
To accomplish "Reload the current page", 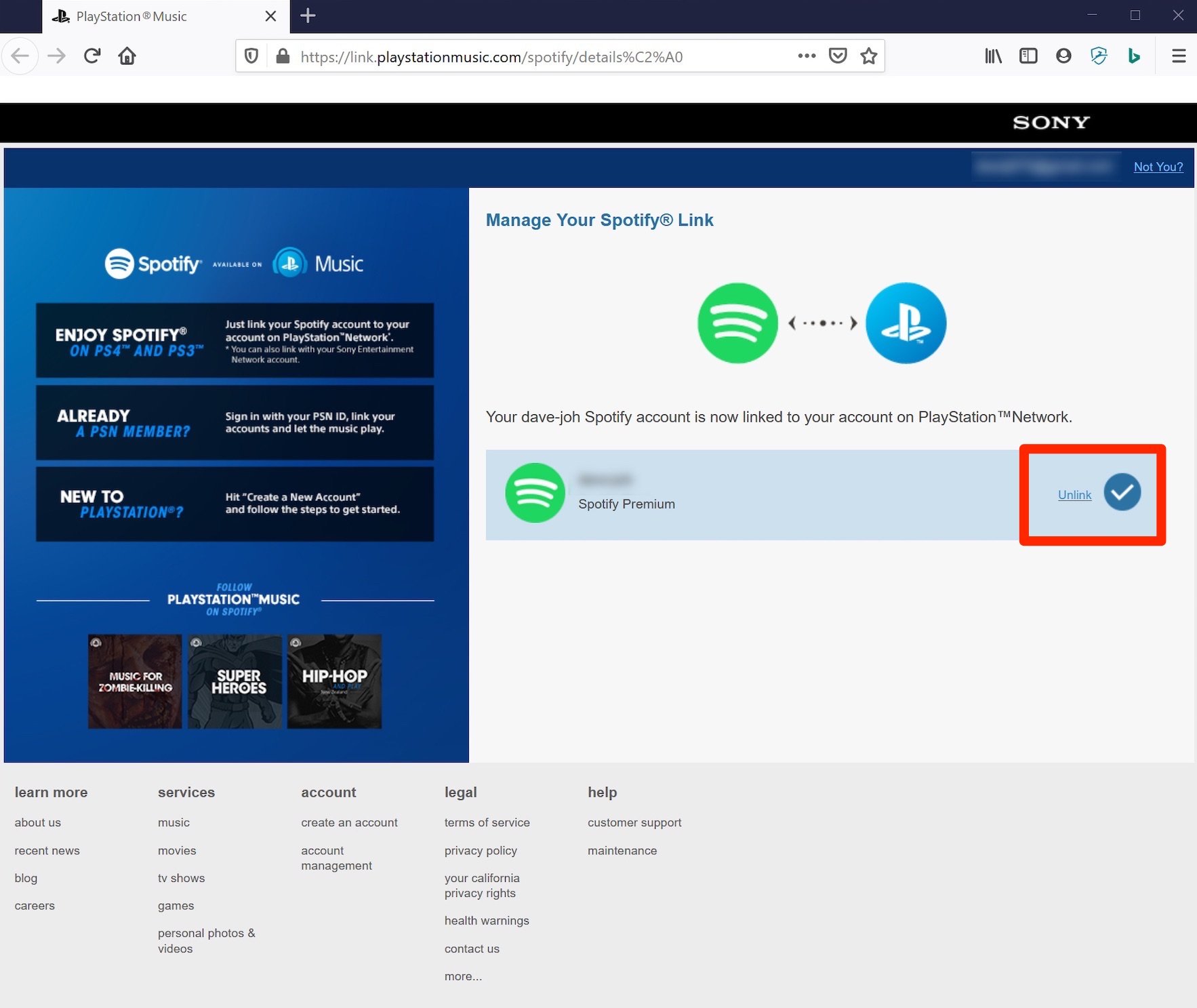I will click(92, 56).
